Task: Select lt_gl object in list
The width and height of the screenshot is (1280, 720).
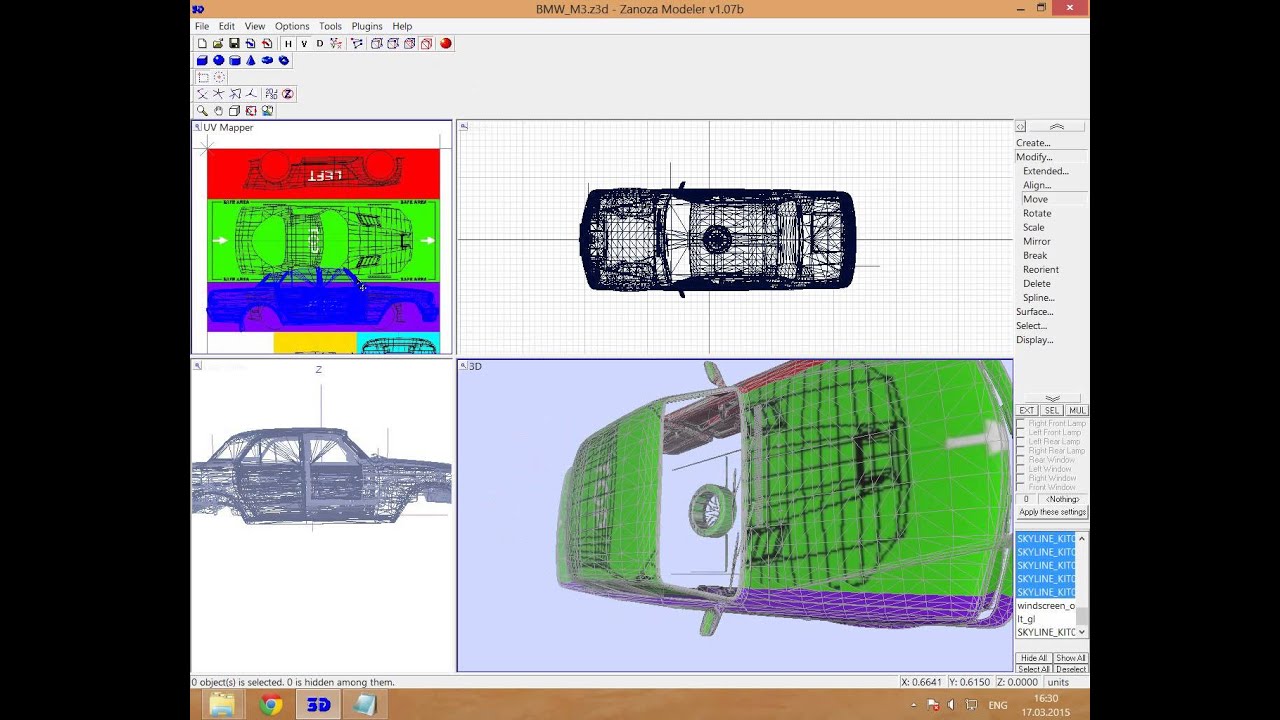Action: (1046, 619)
